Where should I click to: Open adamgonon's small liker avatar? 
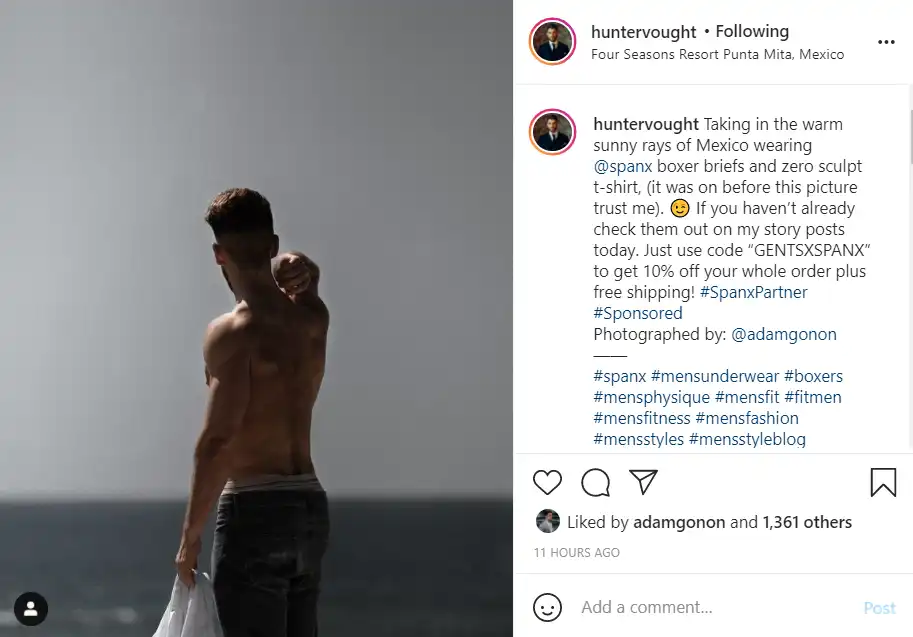pyautogui.click(x=547, y=521)
